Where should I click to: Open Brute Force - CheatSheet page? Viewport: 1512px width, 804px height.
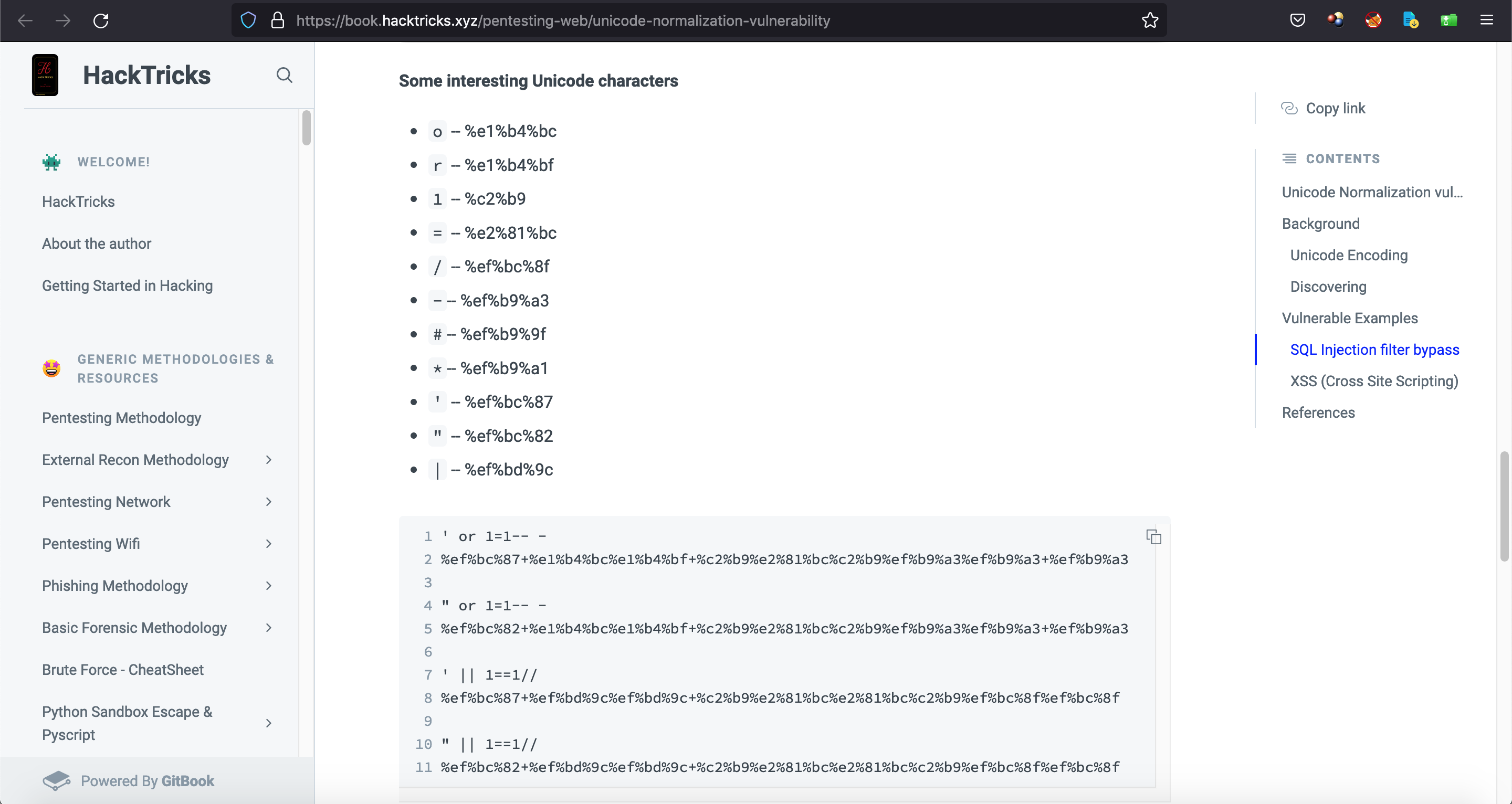click(123, 670)
